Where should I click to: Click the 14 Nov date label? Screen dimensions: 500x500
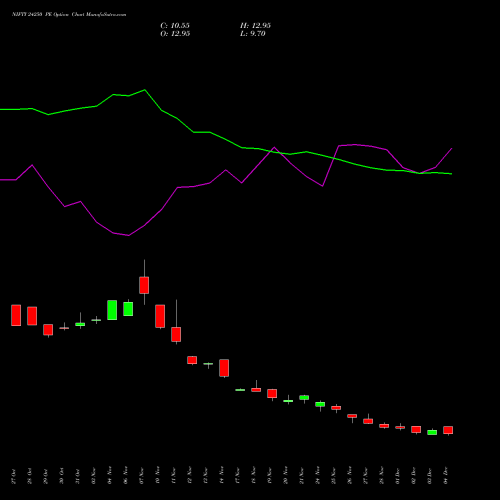[x=222, y=476]
